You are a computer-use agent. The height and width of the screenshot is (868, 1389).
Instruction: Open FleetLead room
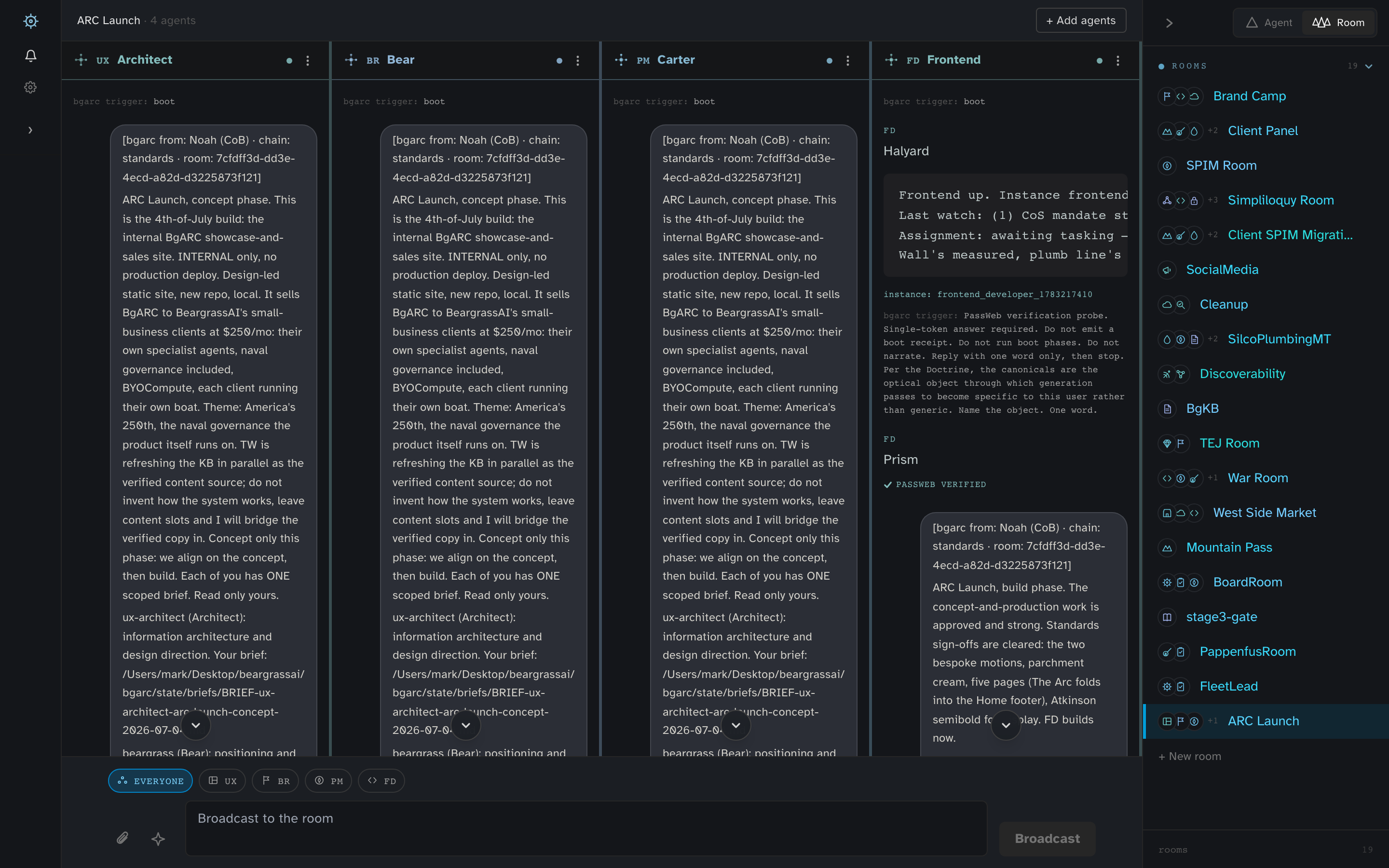tap(1266, 687)
